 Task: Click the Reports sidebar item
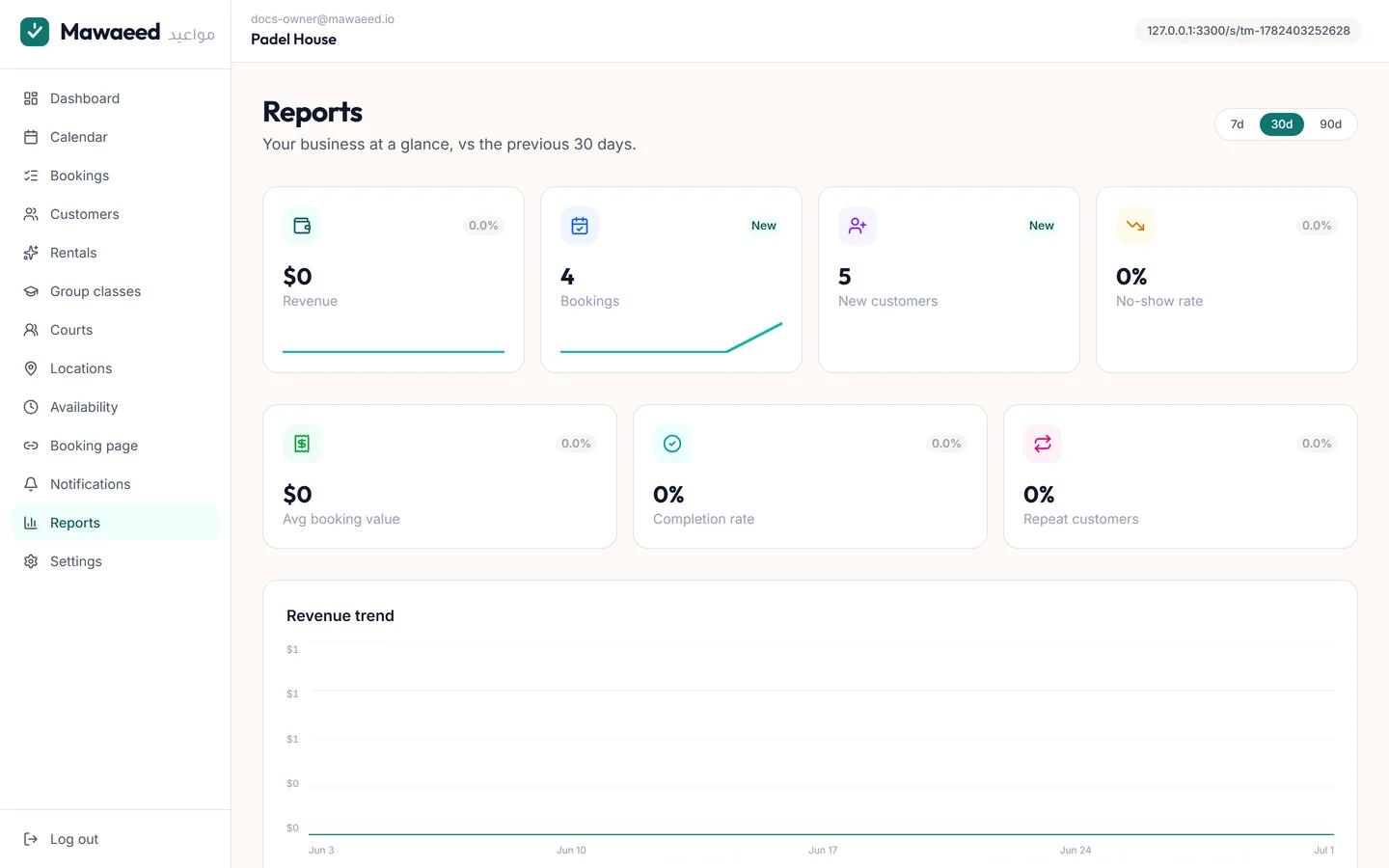116,523
